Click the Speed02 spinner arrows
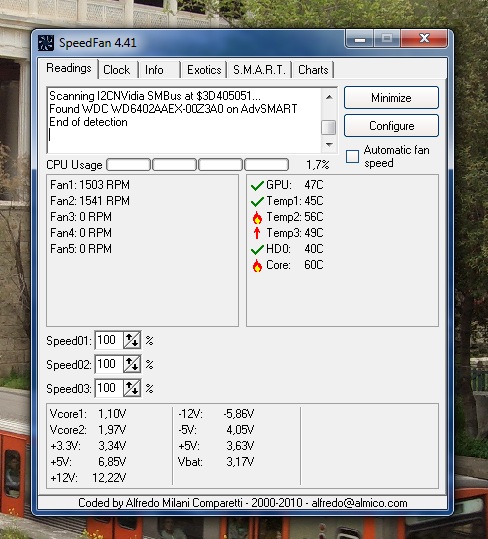The image size is (488, 539). coord(132,364)
